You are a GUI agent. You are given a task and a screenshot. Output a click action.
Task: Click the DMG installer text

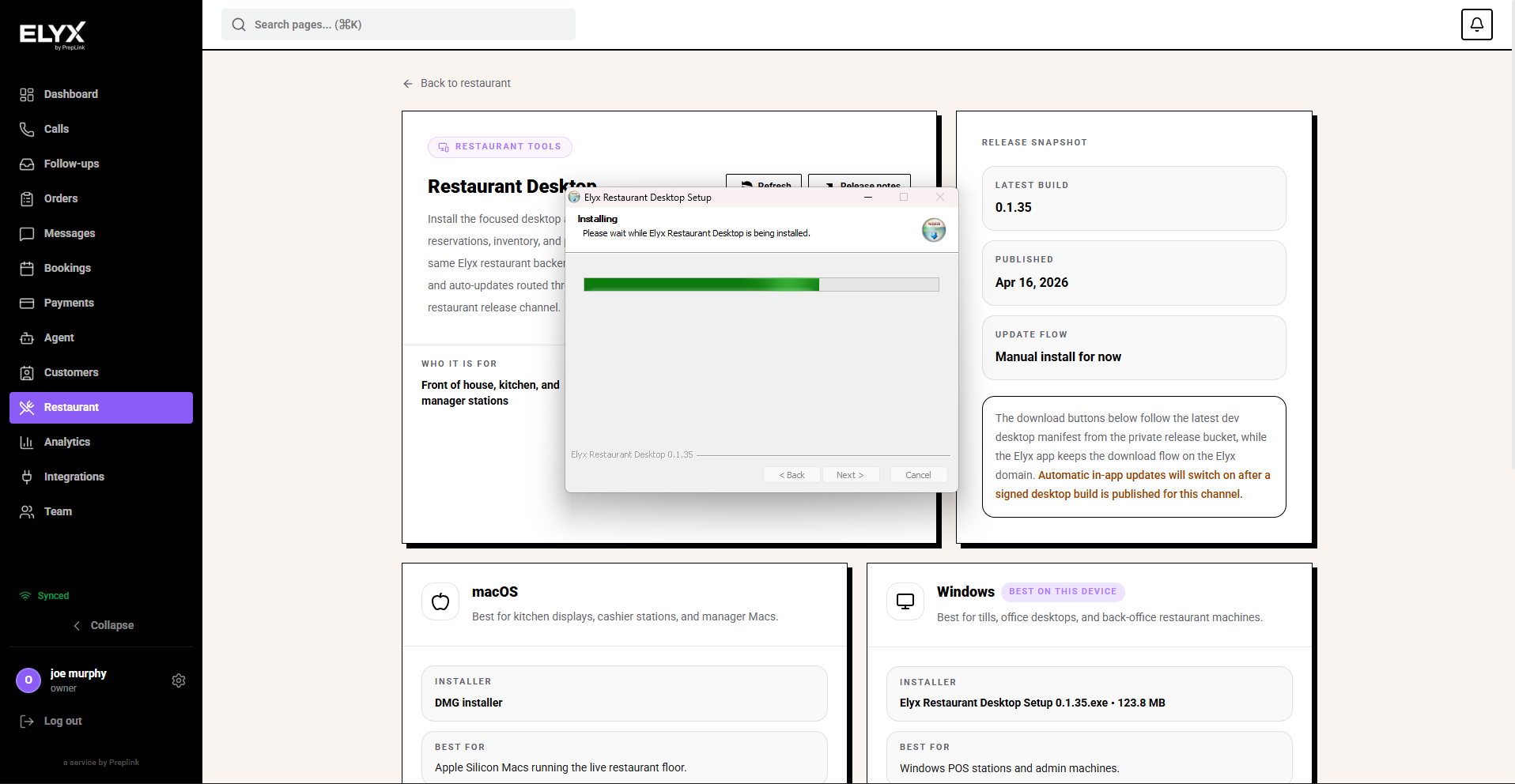(469, 703)
